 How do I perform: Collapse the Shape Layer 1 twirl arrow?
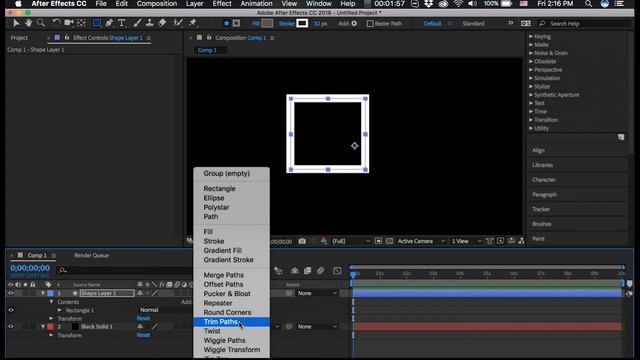click(43, 293)
